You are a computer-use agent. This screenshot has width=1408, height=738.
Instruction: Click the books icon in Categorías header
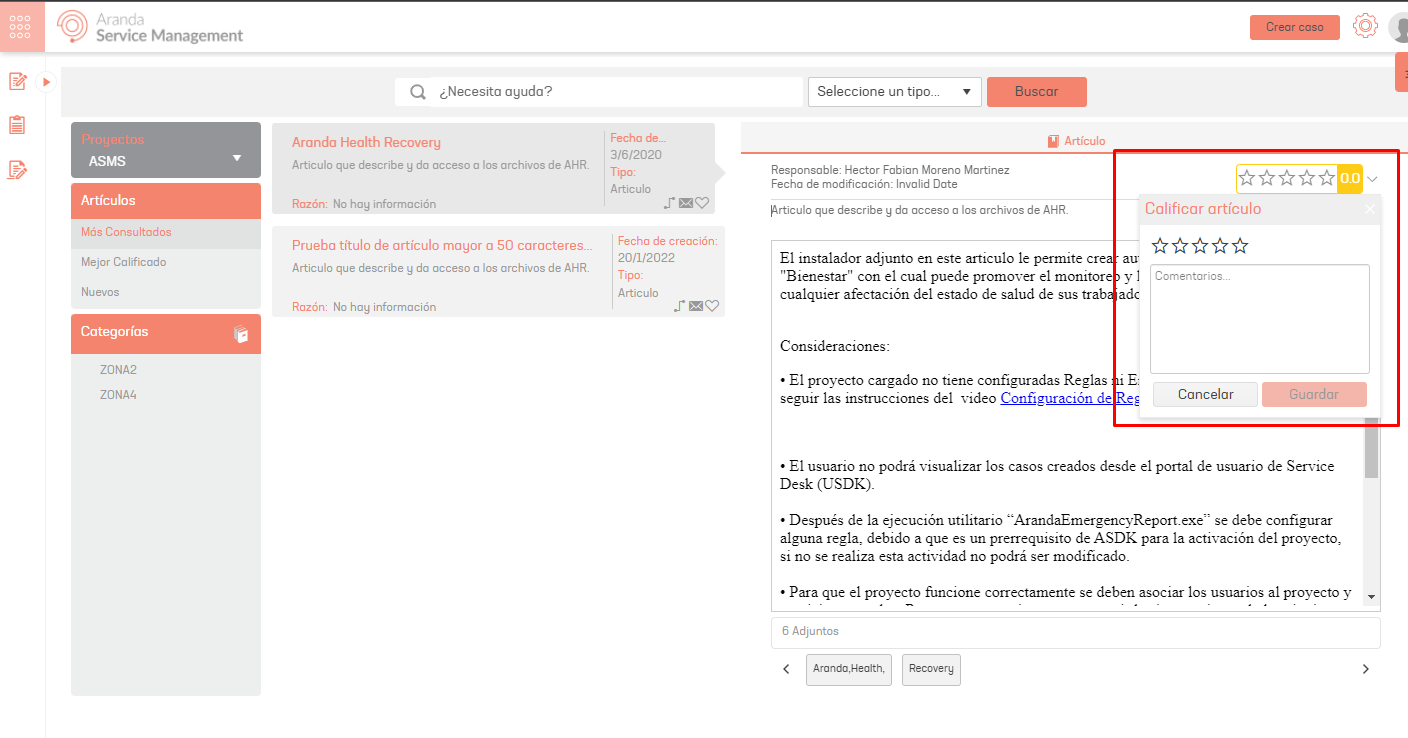pos(241,334)
